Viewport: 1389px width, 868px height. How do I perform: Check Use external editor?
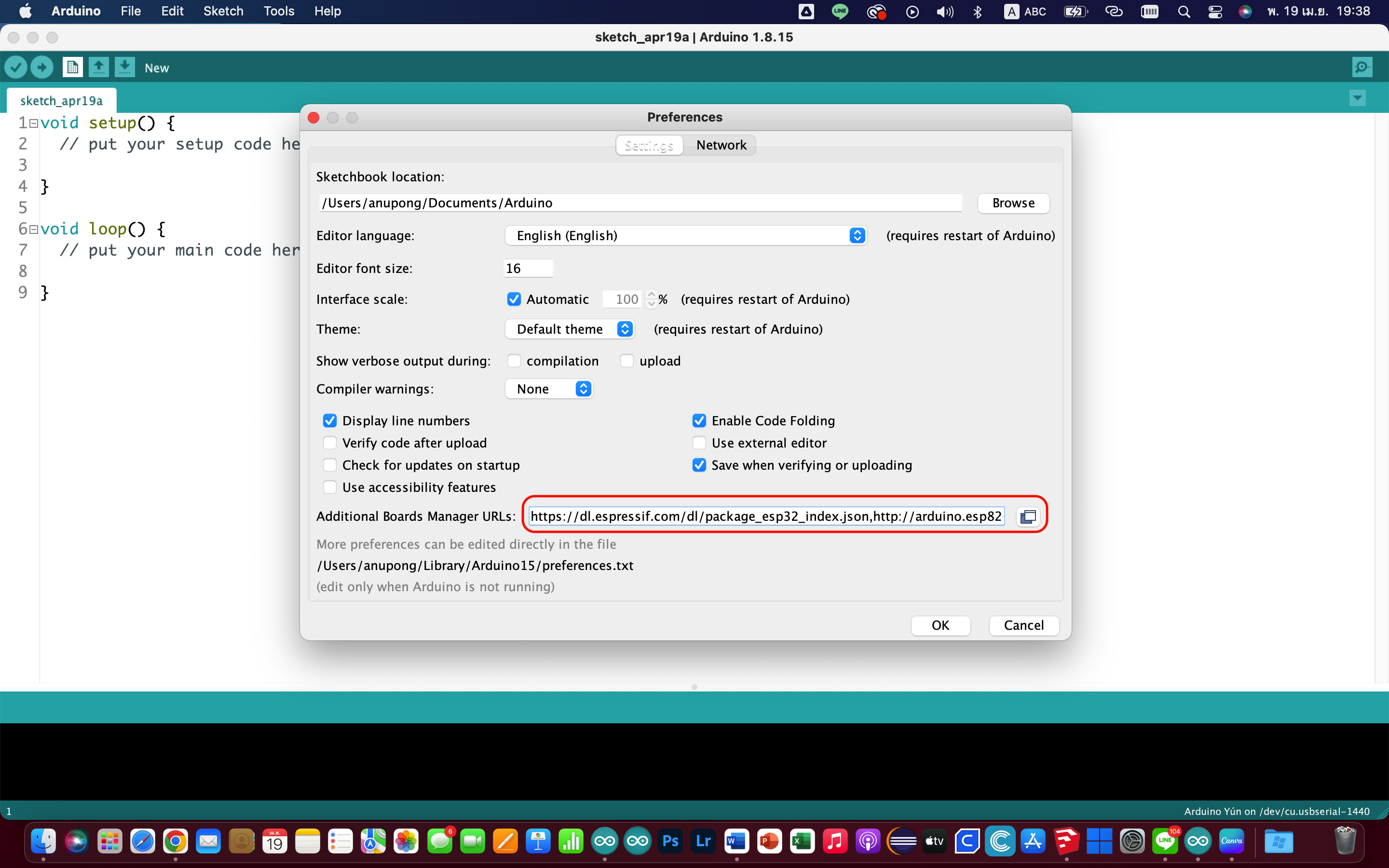(x=699, y=443)
